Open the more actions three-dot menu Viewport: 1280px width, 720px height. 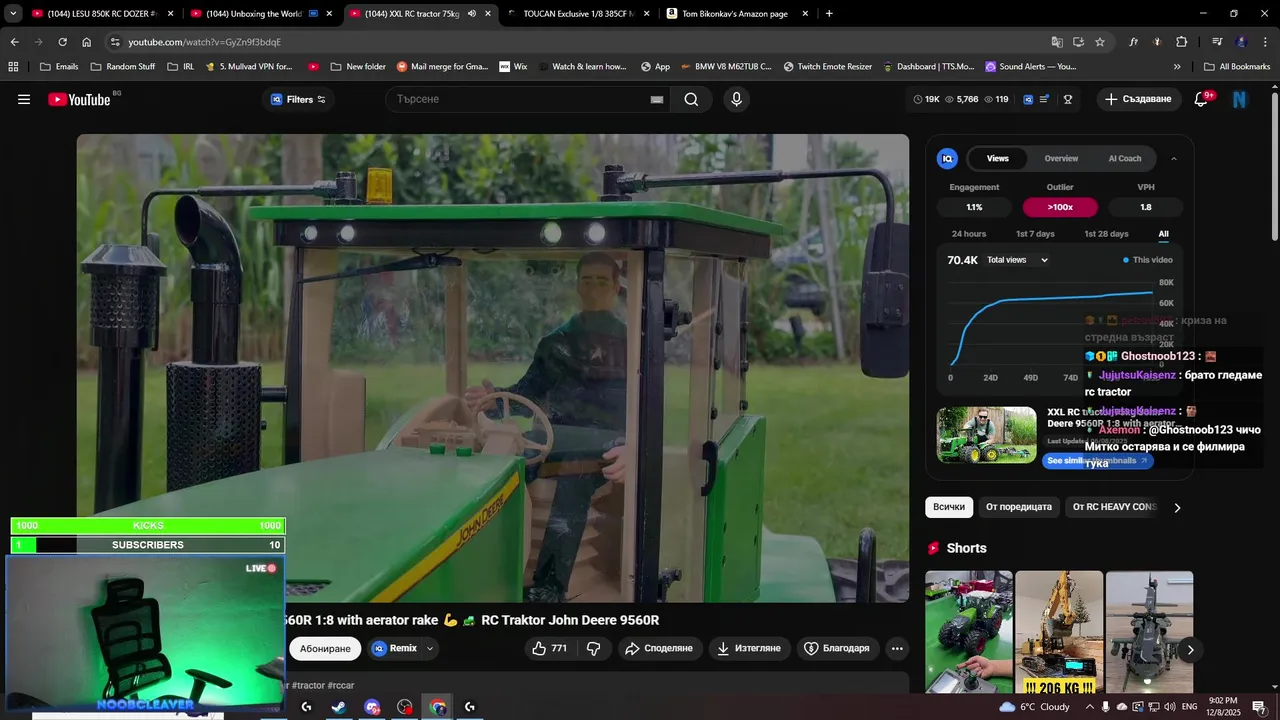897,648
